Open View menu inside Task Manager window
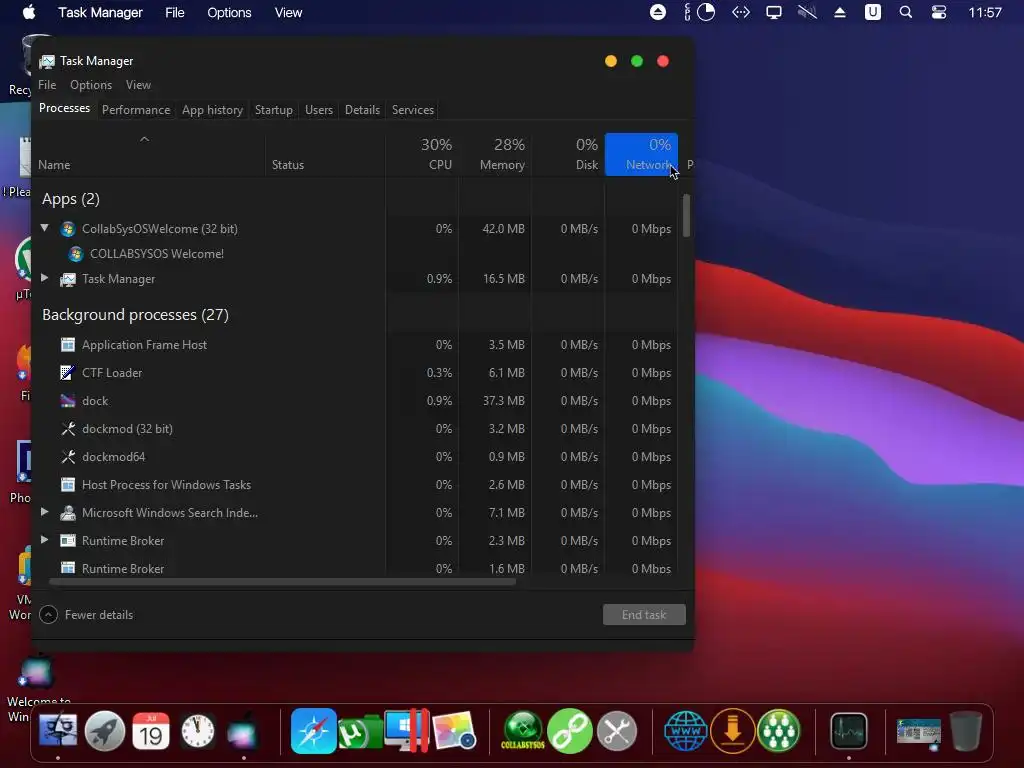 (x=138, y=85)
